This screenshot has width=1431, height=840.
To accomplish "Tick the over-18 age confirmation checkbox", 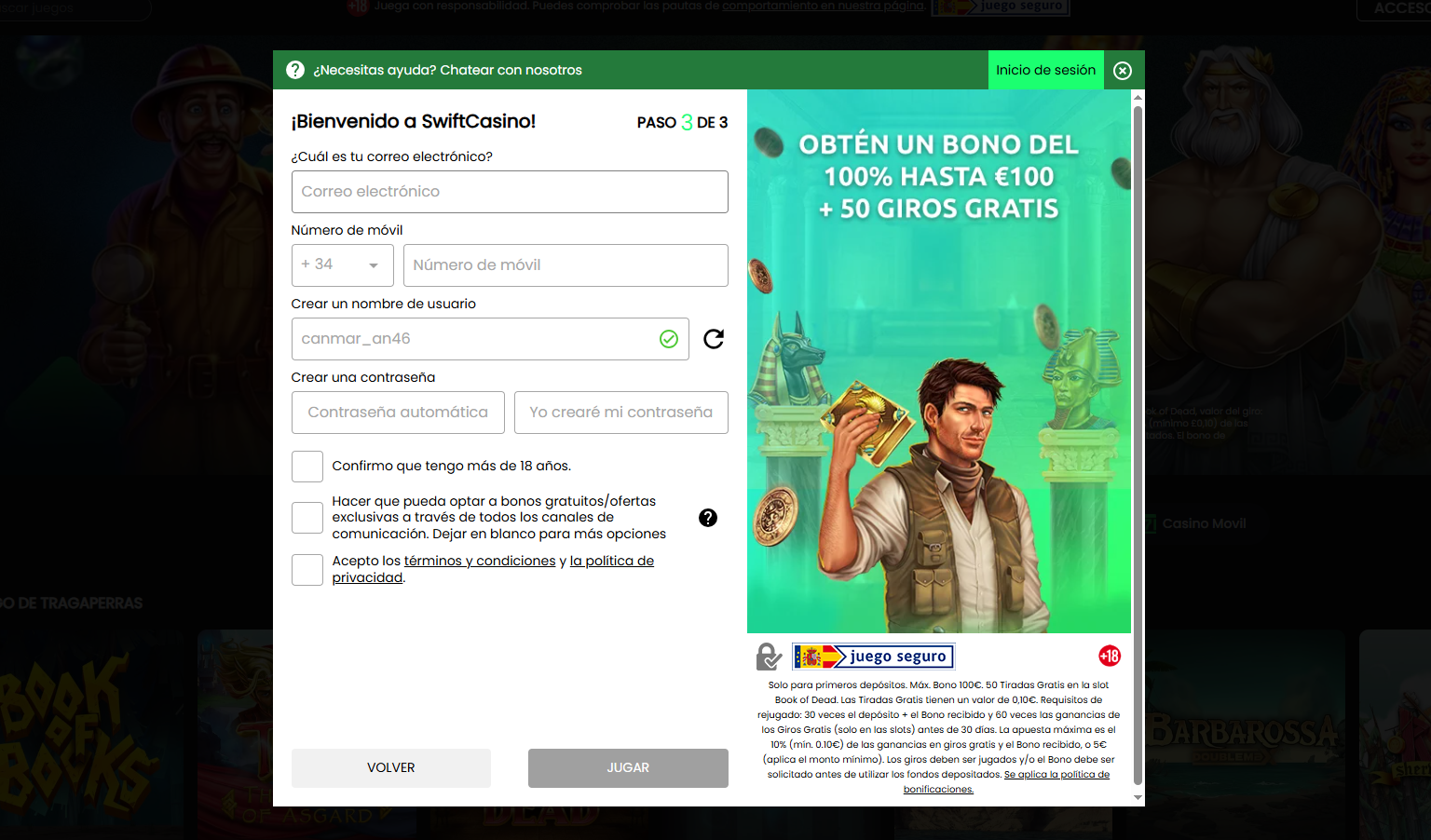I will (307, 467).
